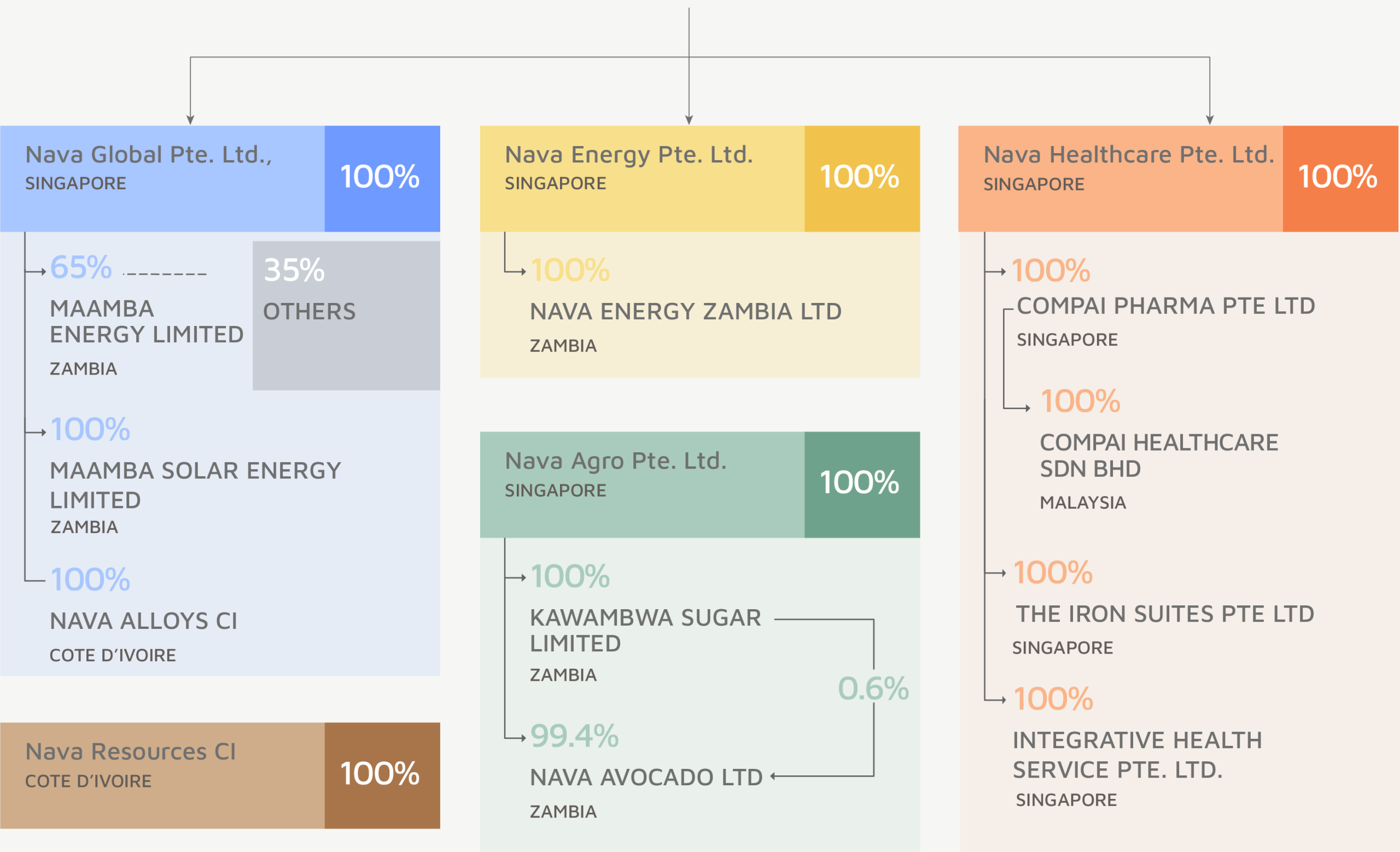
Task: Click the green 100% box for Nava Agro
Action: pyautogui.click(x=861, y=484)
